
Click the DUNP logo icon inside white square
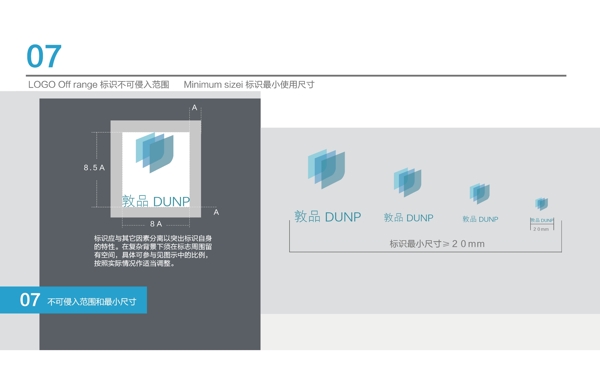coord(155,152)
